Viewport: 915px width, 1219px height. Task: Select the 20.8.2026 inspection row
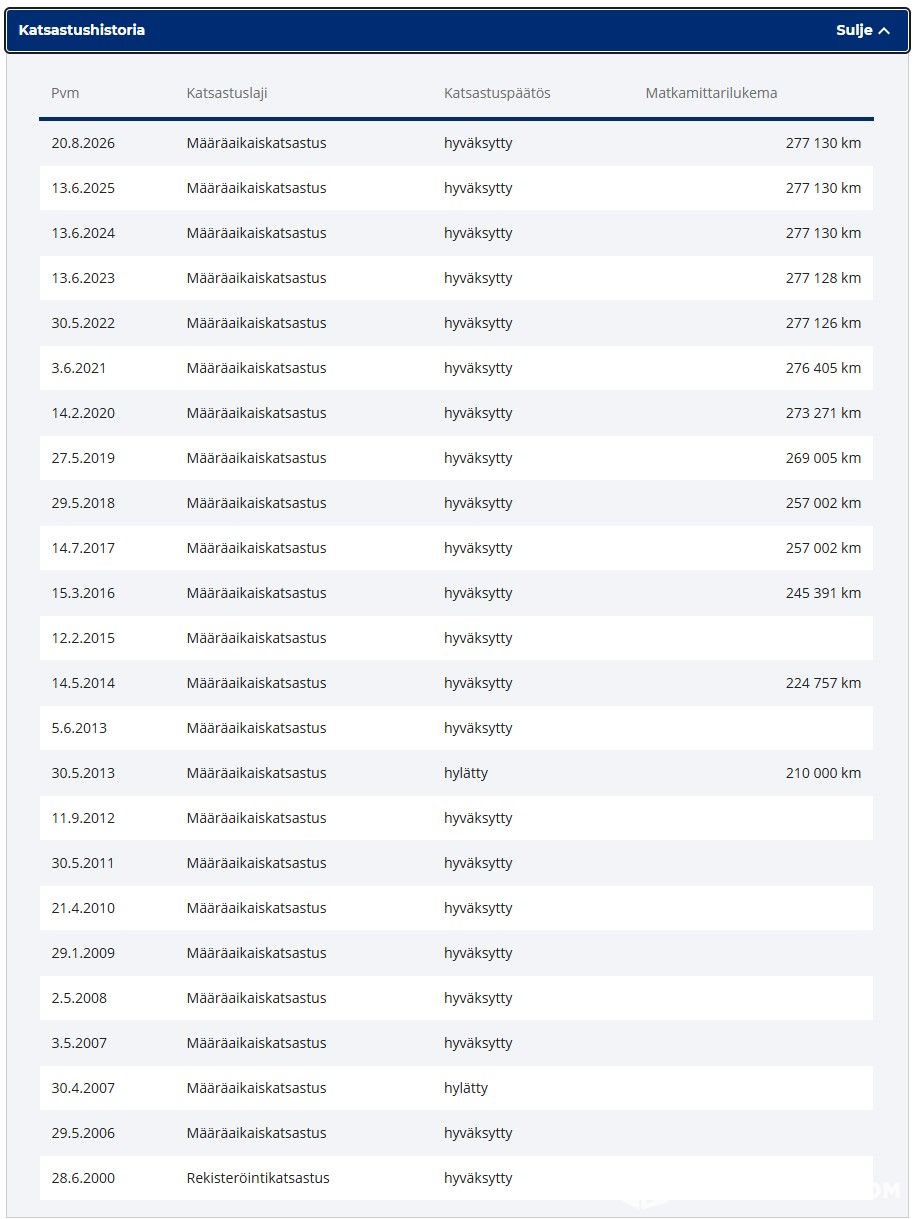coord(456,143)
